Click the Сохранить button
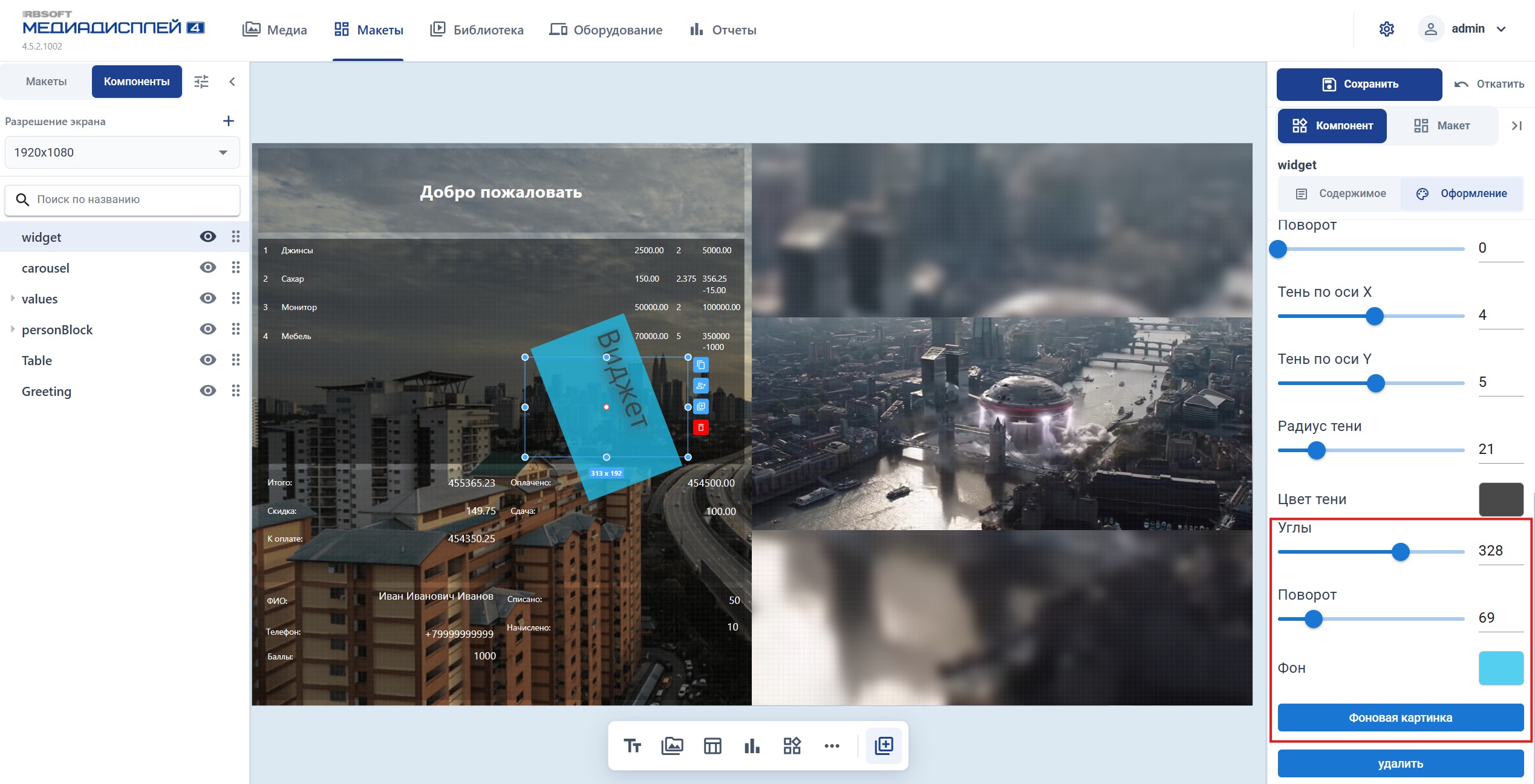This screenshot has height=784, width=1535. (1359, 84)
